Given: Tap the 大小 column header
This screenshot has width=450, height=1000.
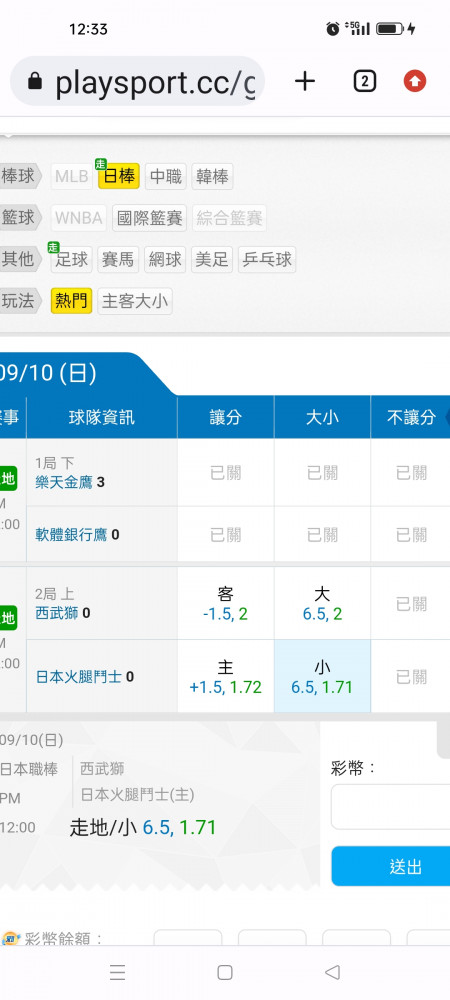Looking at the screenshot, I should pyautogui.click(x=323, y=417).
